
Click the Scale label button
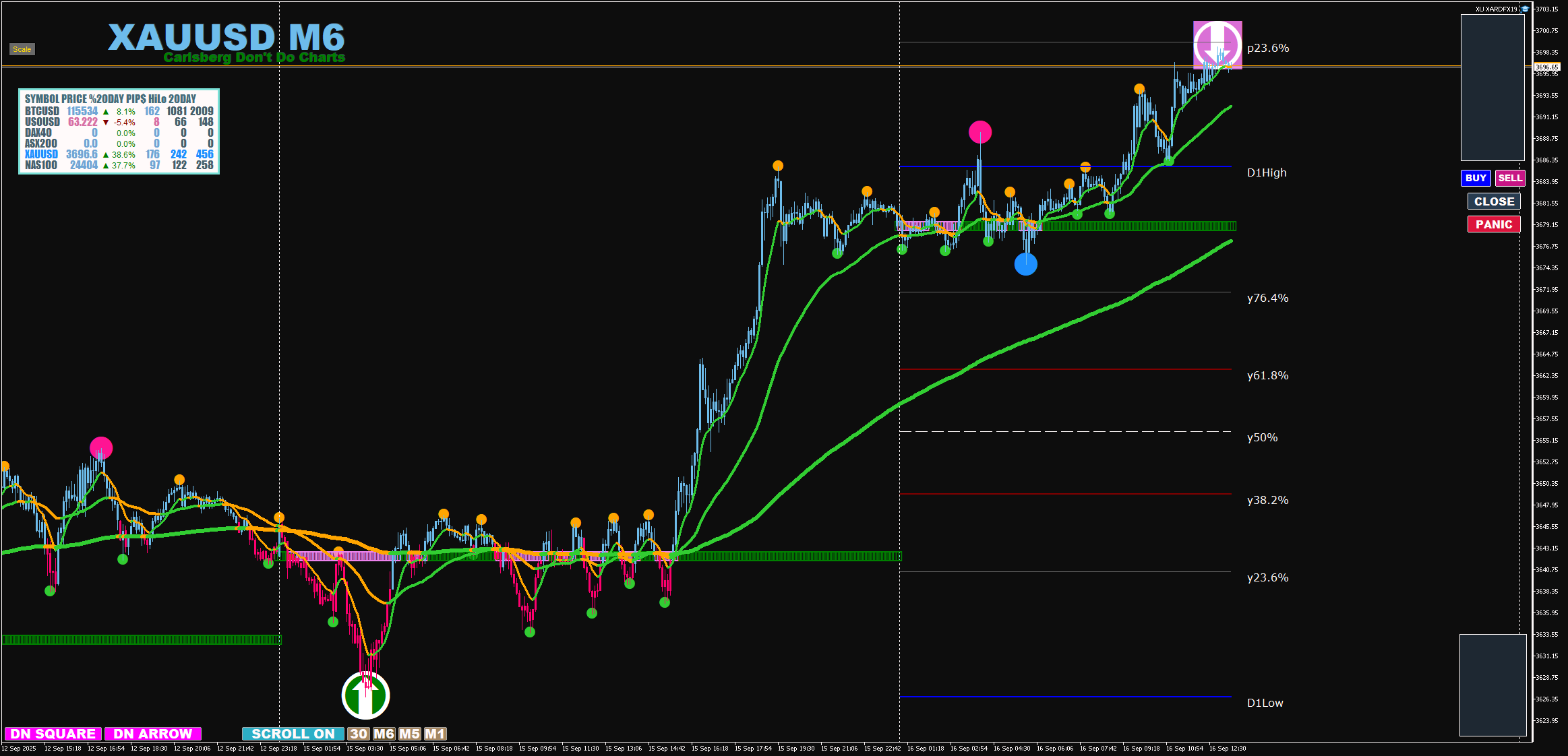point(22,49)
